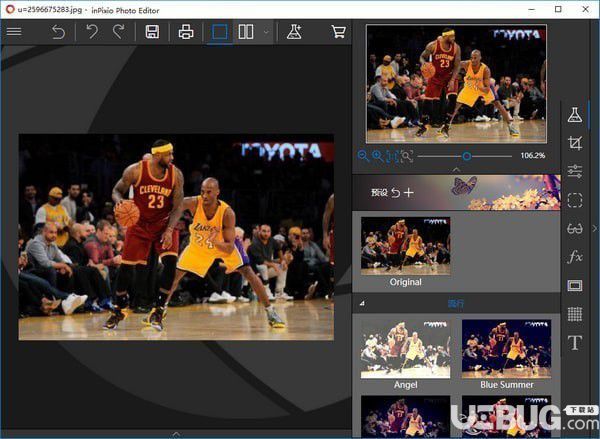Expand the right sidebar chevron
Viewport: 600px width, 439px height.
click(594, 228)
